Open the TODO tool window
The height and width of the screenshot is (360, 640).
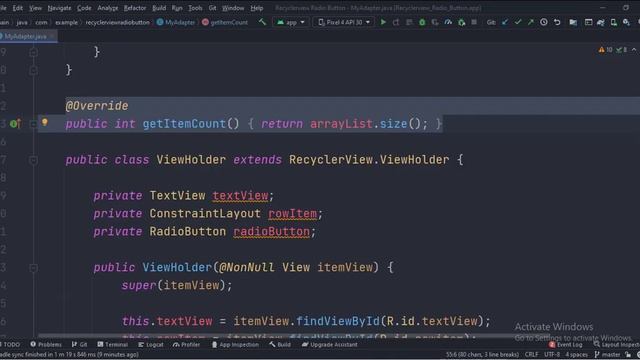coord(10,344)
